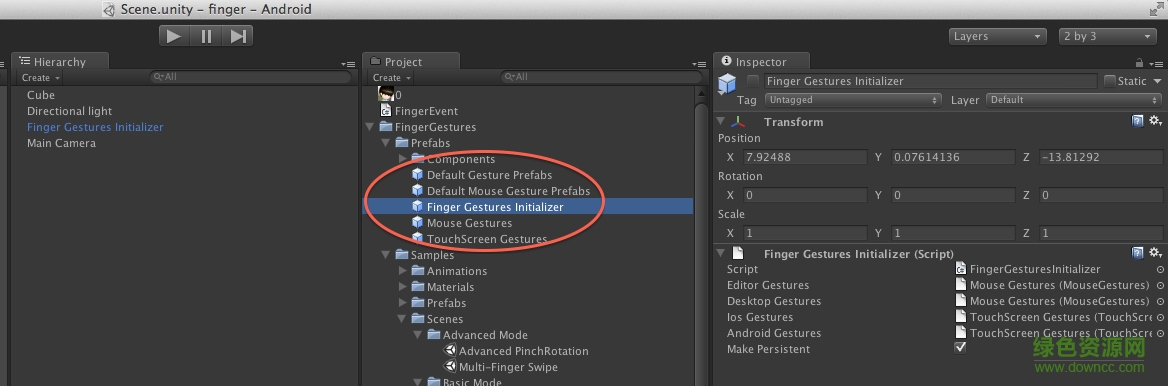Screen dimensions: 1168x386
Task: Expand the Materials folder
Action: point(402,287)
